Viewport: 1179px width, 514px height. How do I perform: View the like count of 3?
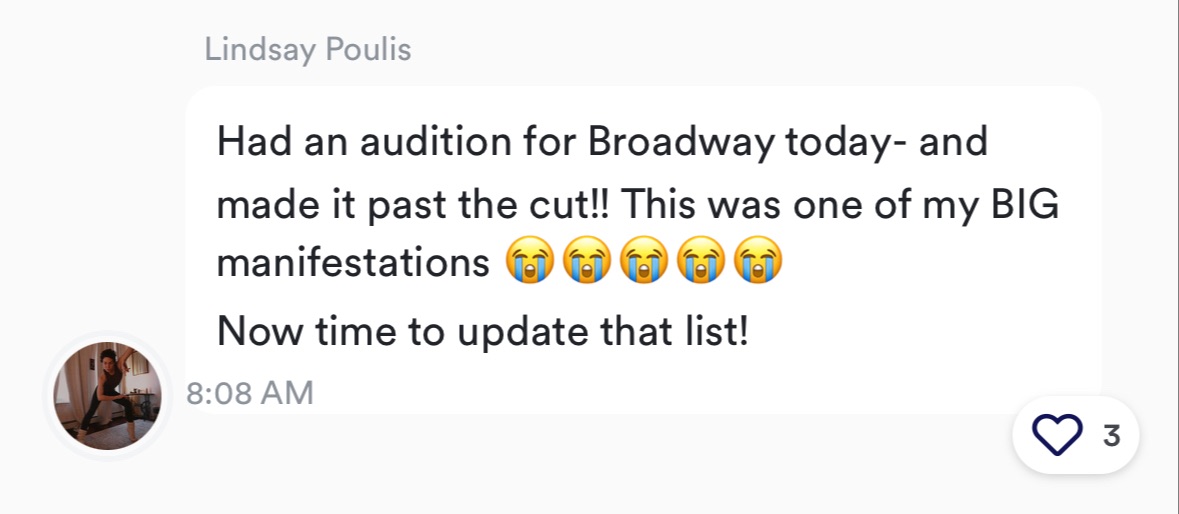(1110, 437)
